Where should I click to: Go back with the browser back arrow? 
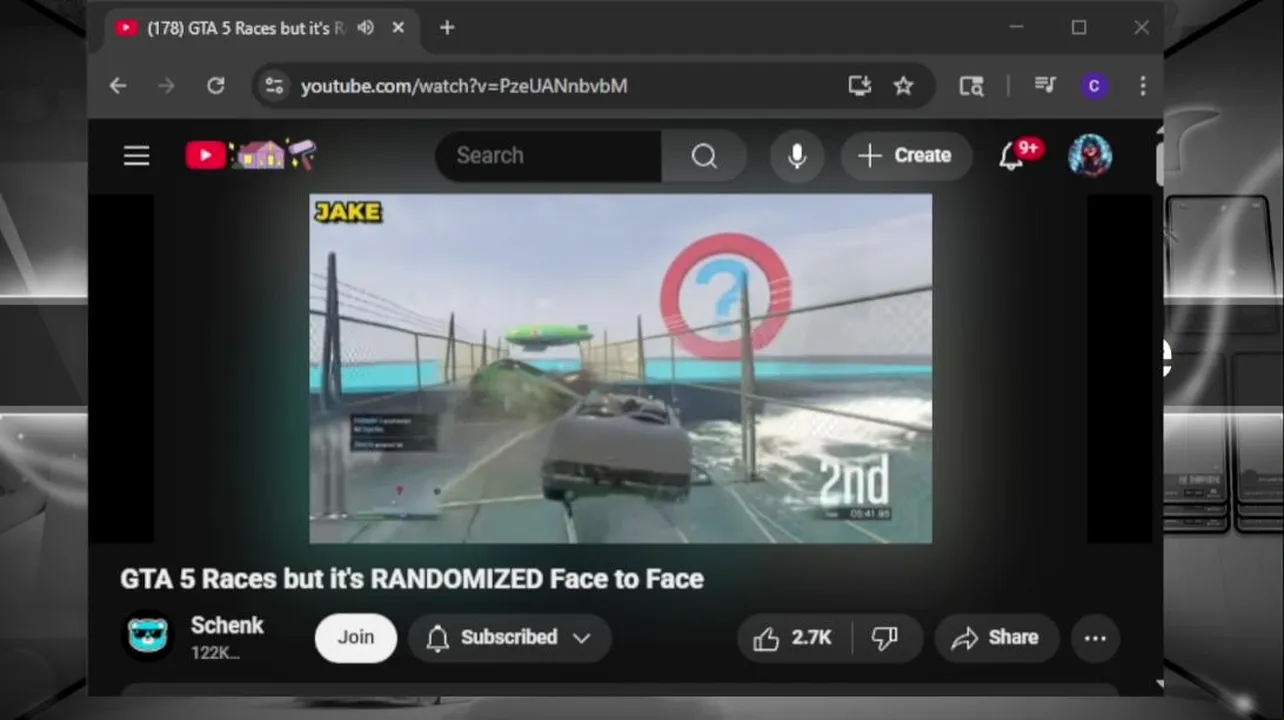(x=118, y=86)
